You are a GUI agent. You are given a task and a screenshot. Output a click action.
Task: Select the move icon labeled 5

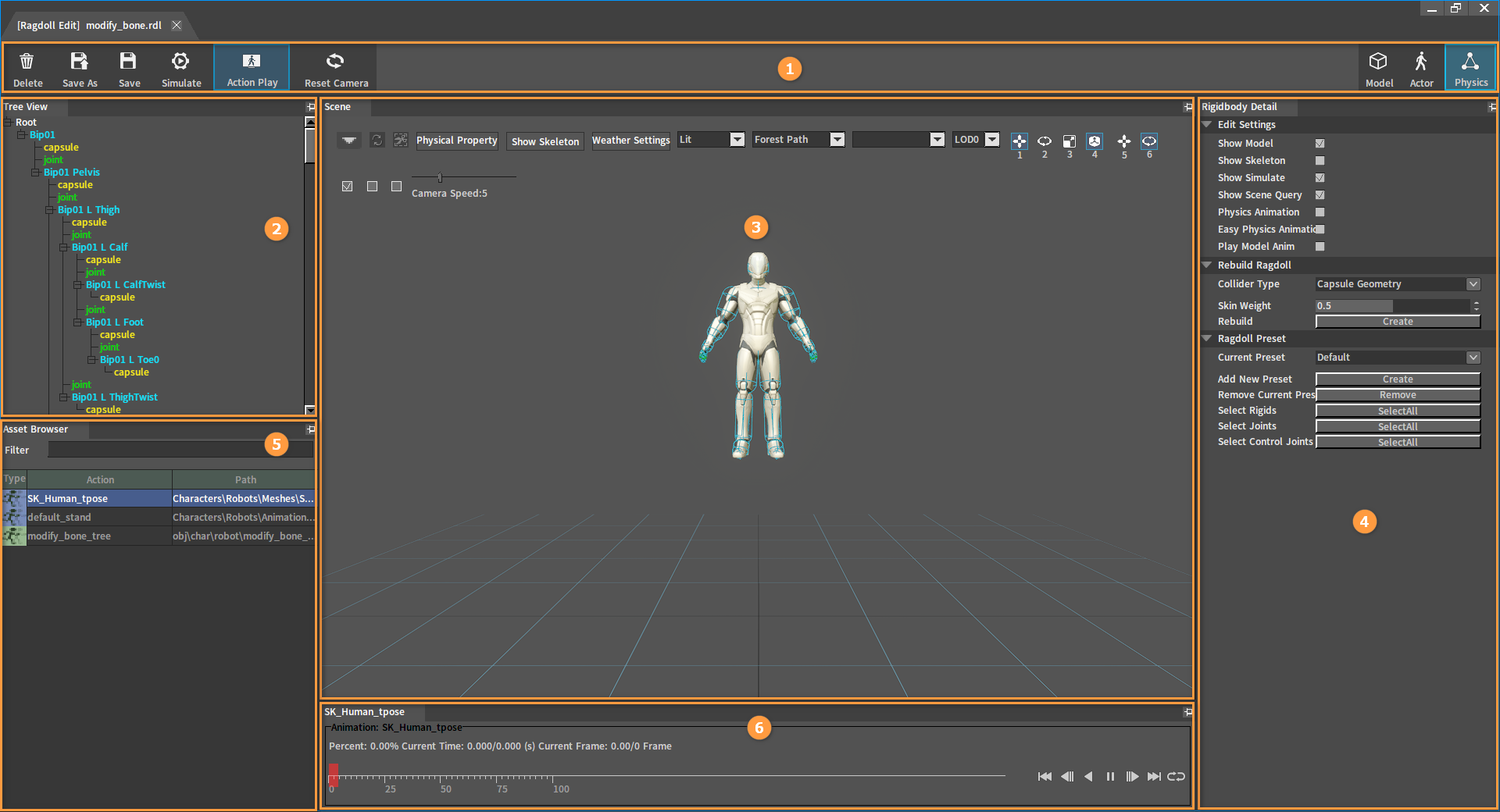[x=1124, y=141]
